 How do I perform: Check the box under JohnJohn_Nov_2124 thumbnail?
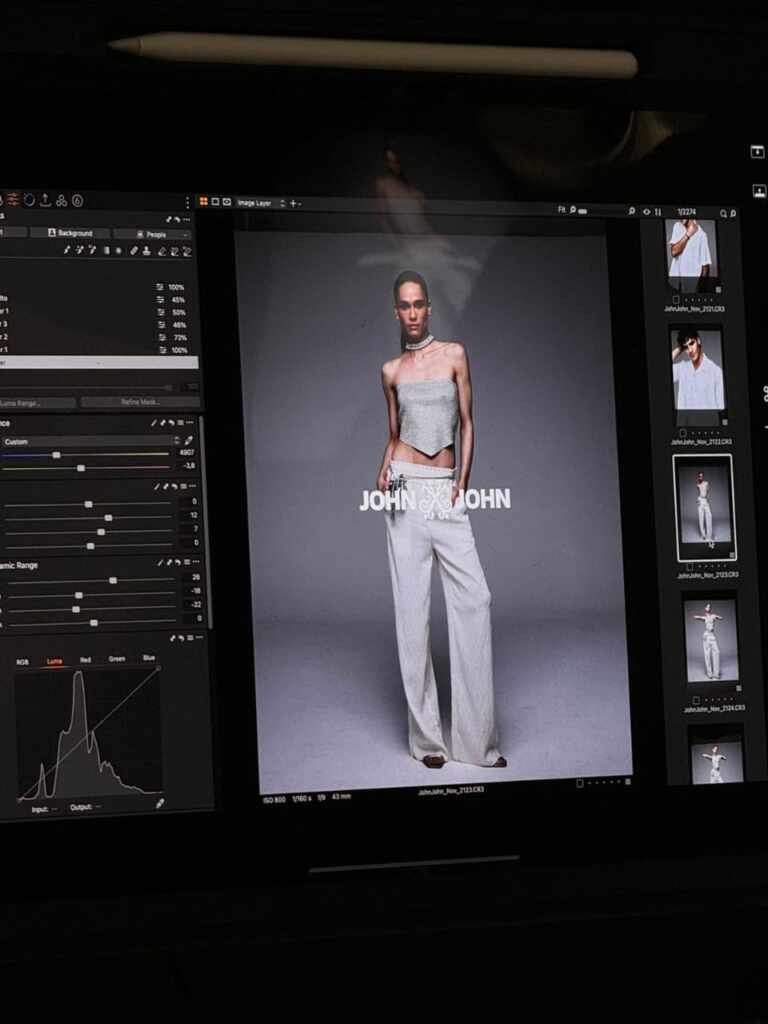(696, 700)
